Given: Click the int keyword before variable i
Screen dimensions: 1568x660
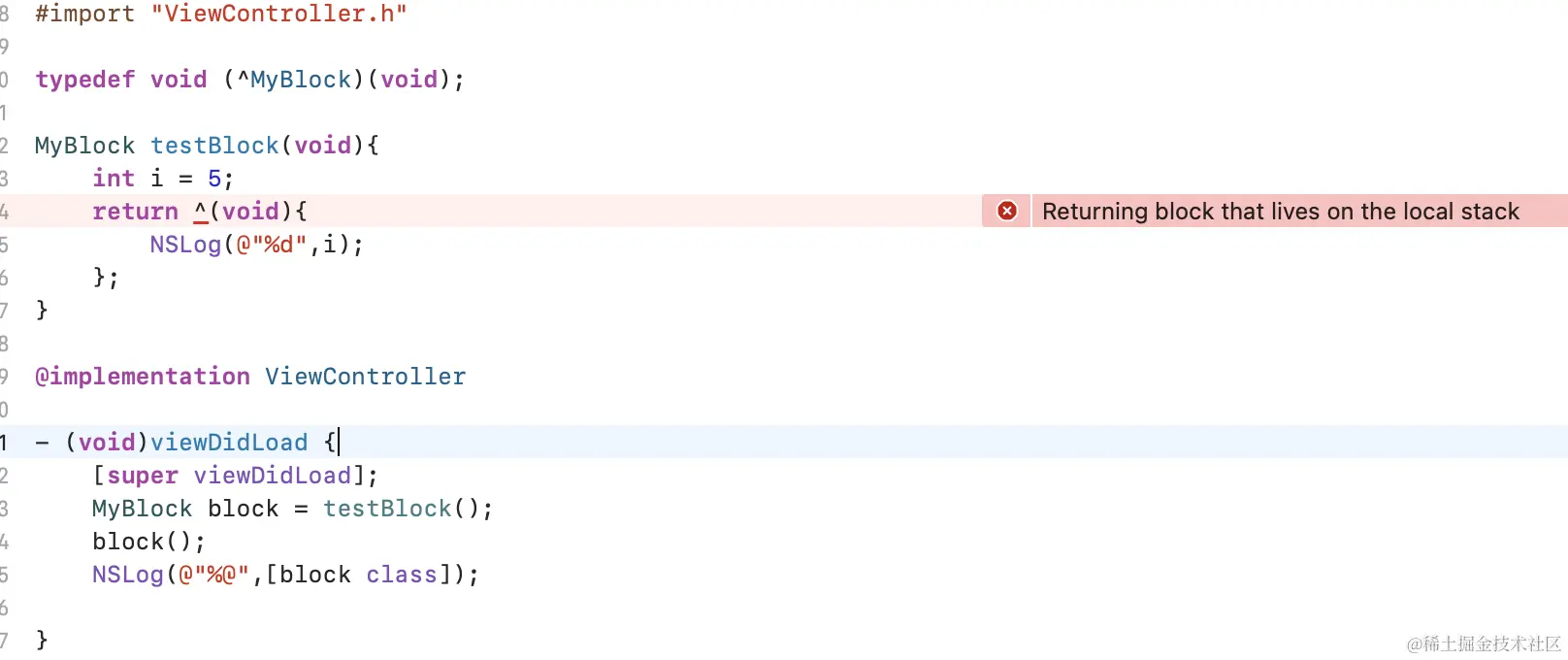Looking at the screenshot, I should [114, 179].
